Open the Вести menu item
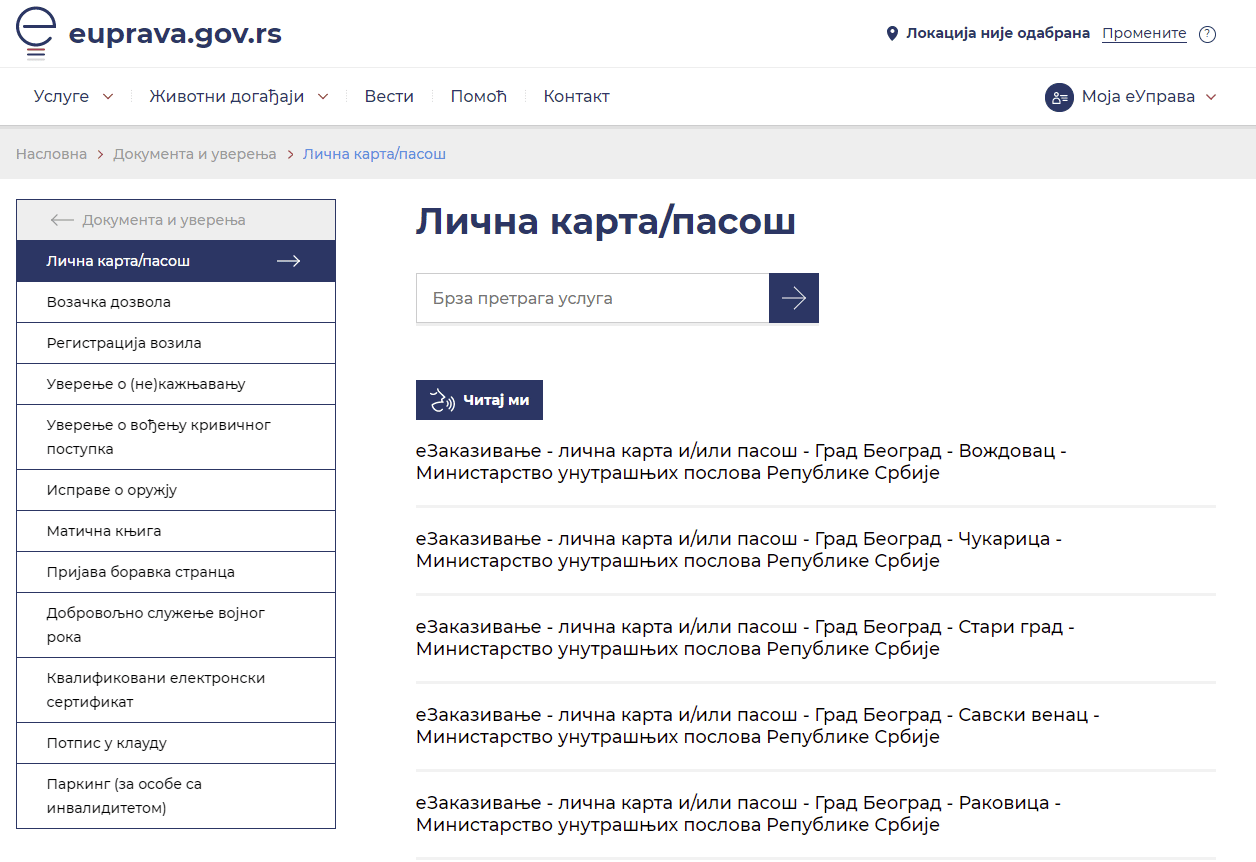Screen dimensions: 1256x862 (389, 97)
